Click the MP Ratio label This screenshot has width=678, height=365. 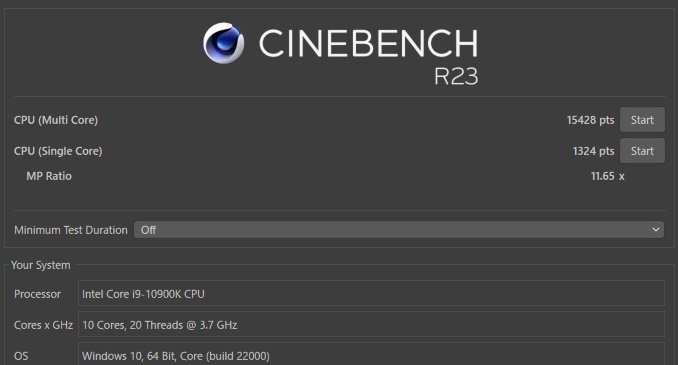click(49, 176)
